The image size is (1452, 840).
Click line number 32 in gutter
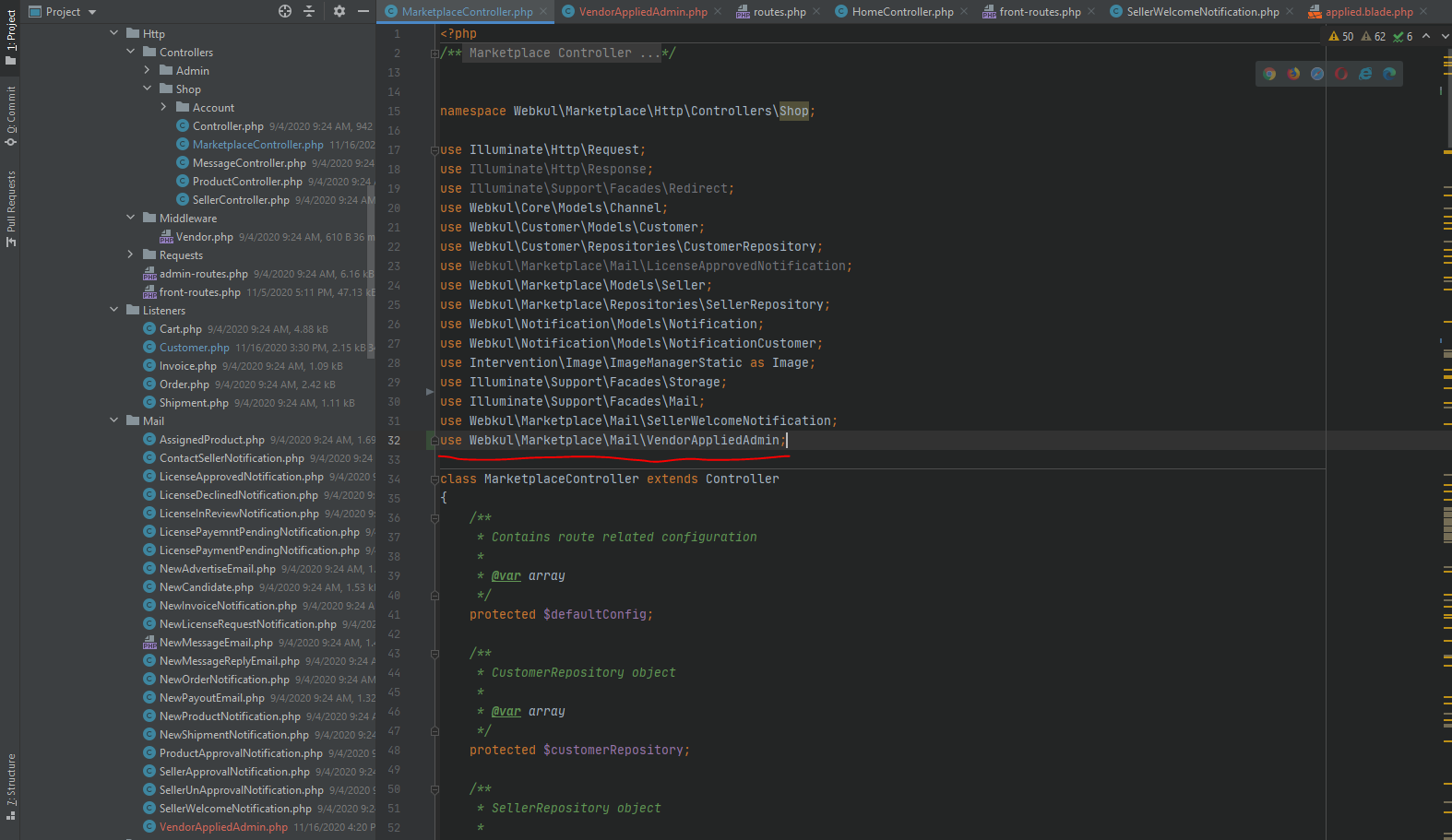(394, 441)
